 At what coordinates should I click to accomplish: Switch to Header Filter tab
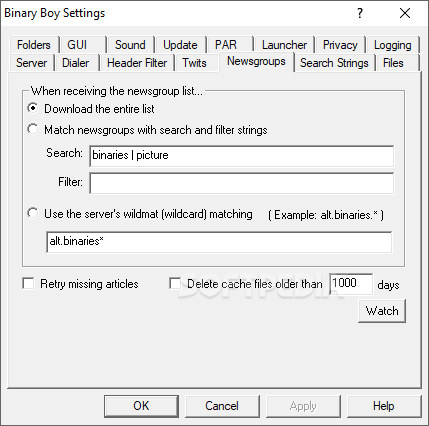coord(137,63)
